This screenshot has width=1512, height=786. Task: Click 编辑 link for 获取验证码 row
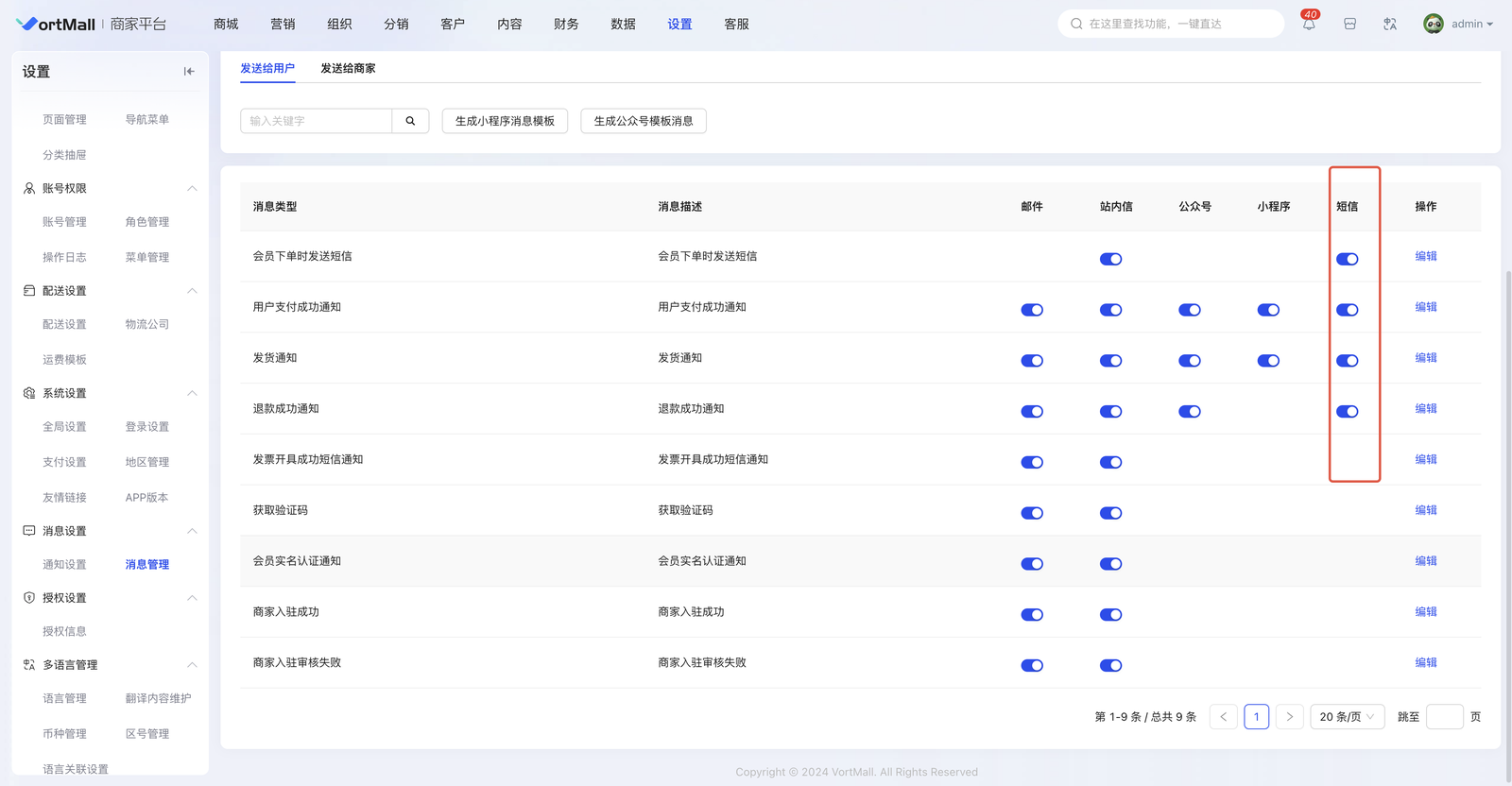(x=1425, y=510)
